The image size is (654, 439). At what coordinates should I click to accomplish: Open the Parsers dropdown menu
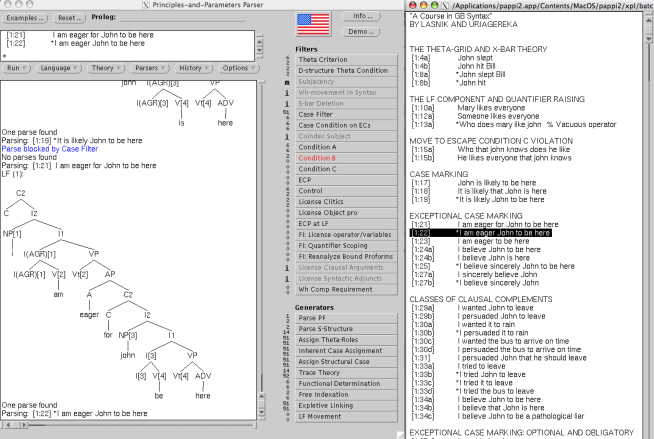click(x=150, y=68)
